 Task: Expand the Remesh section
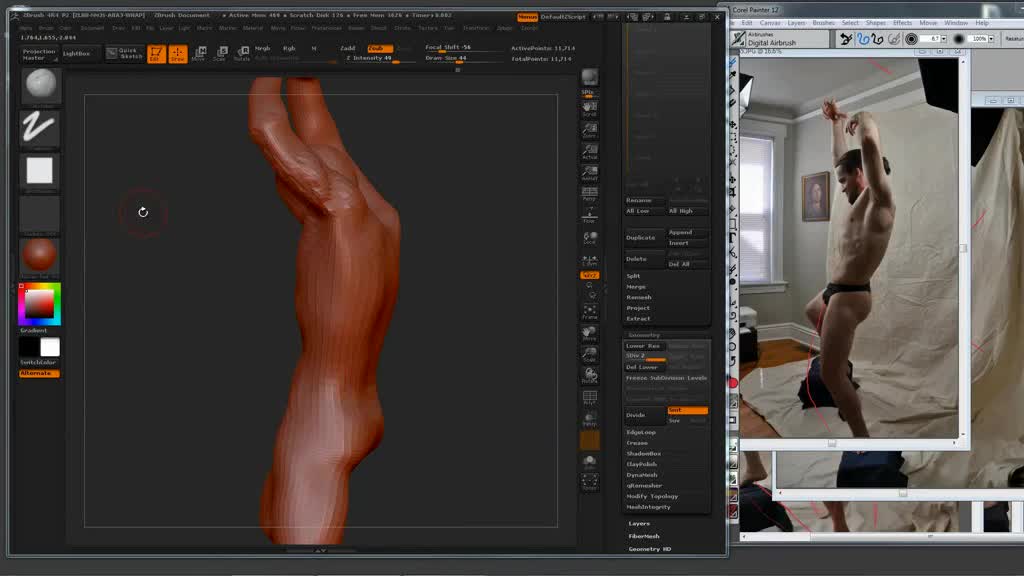[639, 297]
